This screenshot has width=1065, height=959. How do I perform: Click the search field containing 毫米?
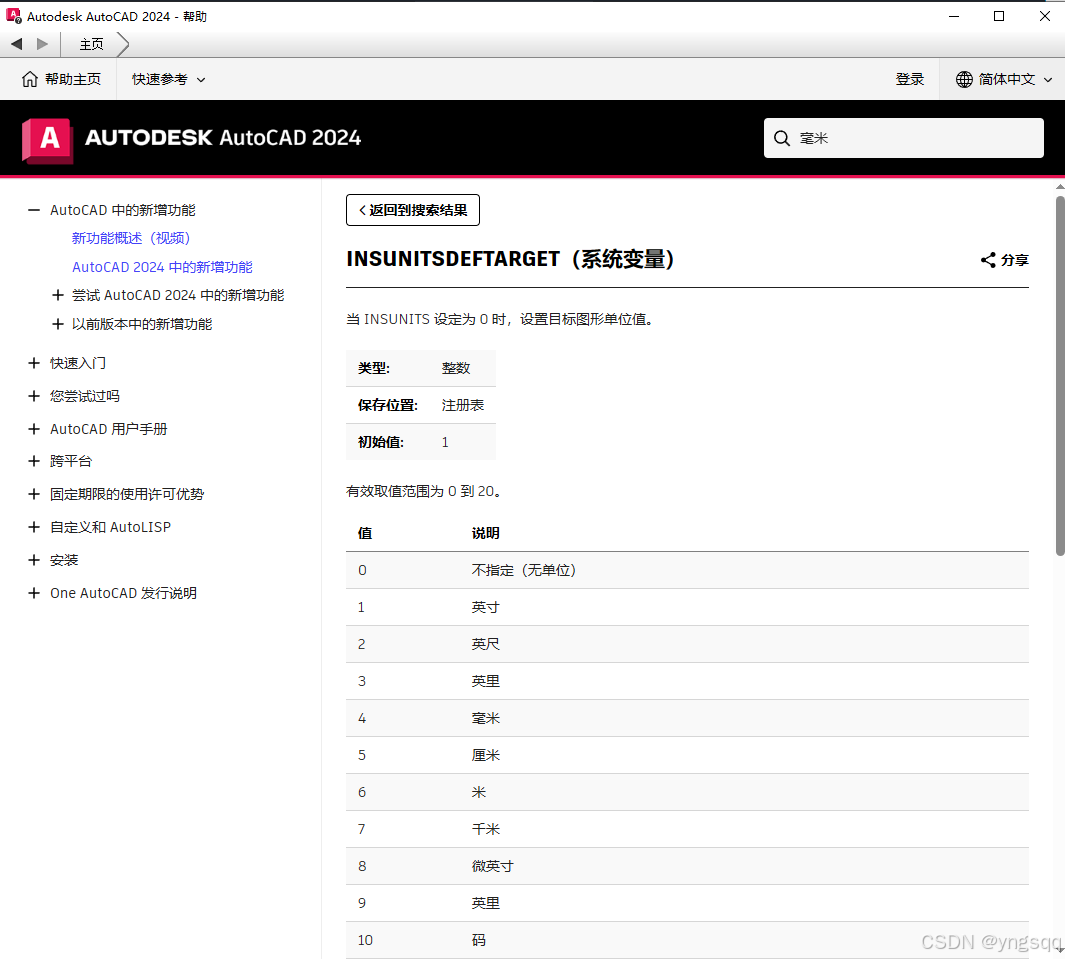904,138
